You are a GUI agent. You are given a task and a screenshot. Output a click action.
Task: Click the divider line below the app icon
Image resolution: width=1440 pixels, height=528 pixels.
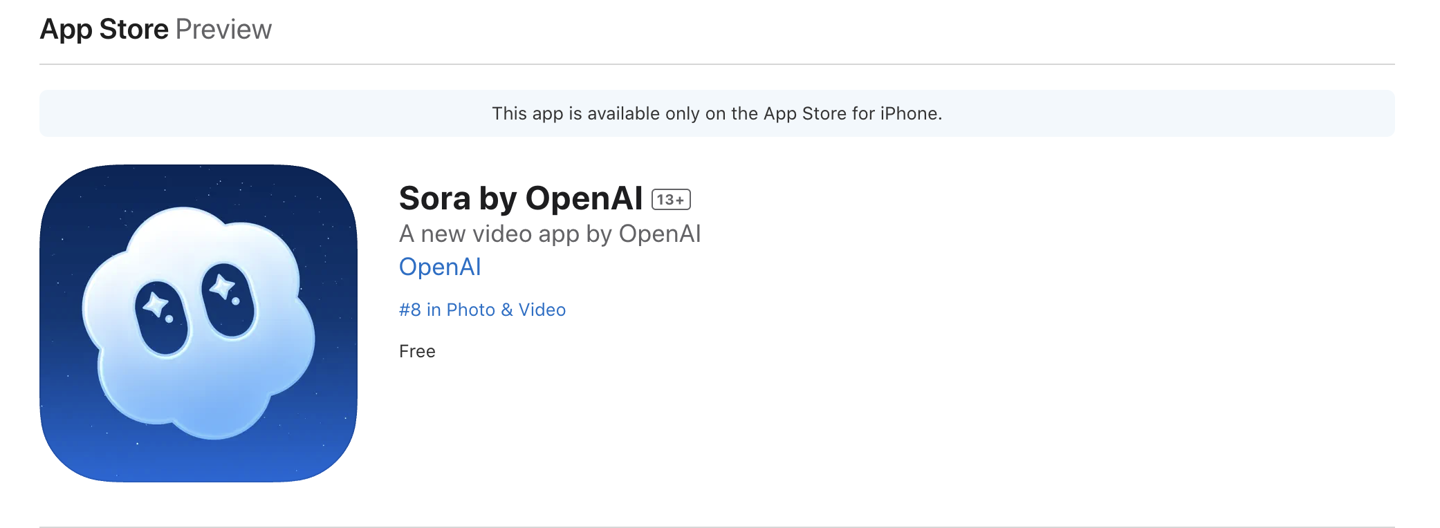716,526
